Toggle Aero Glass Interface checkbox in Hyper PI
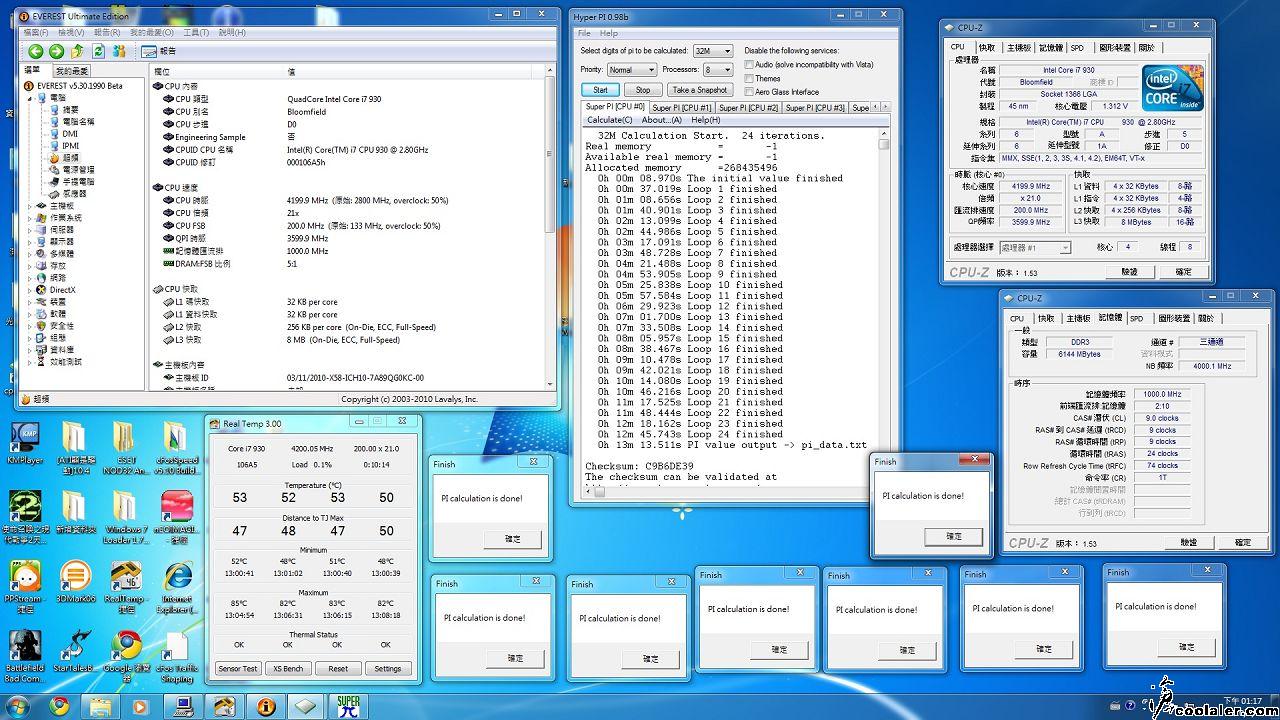The height and width of the screenshot is (720, 1280). click(x=749, y=92)
